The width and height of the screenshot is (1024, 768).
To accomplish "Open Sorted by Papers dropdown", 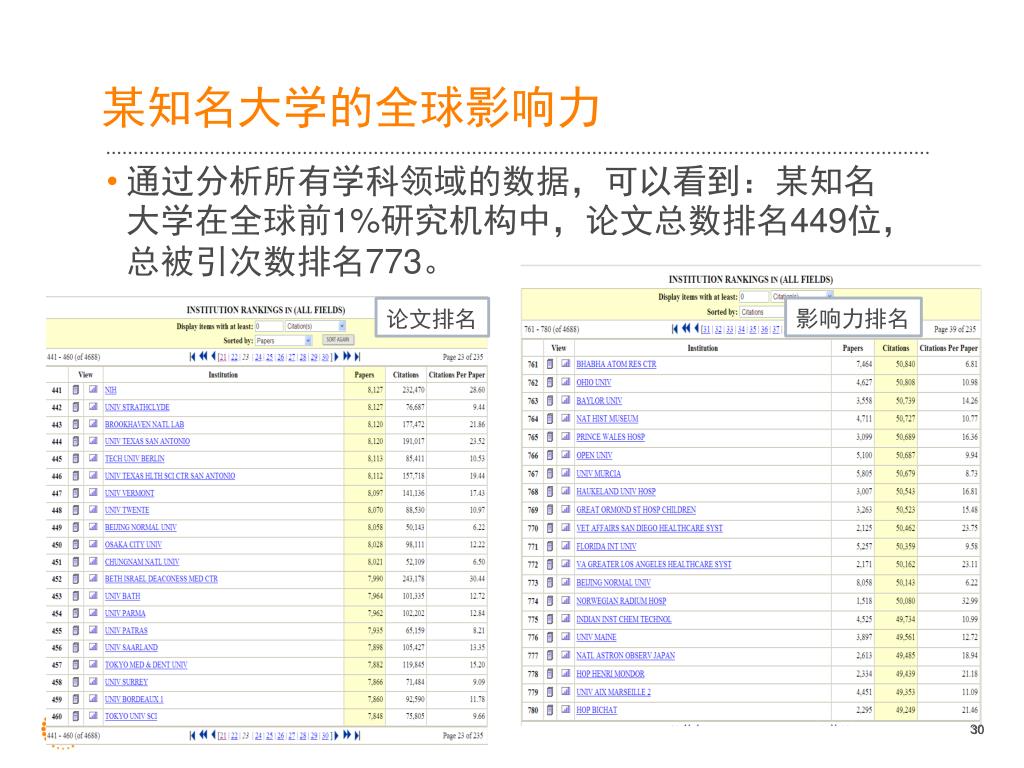I will pyautogui.click(x=283, y=340).
